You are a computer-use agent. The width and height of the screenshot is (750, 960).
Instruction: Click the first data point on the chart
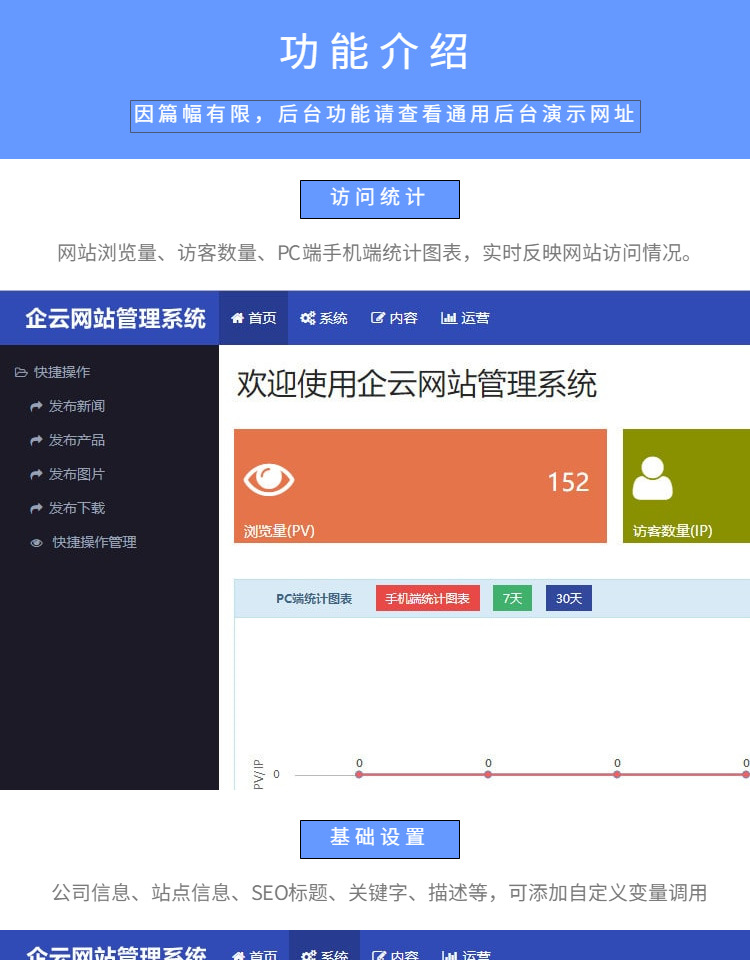359,774
